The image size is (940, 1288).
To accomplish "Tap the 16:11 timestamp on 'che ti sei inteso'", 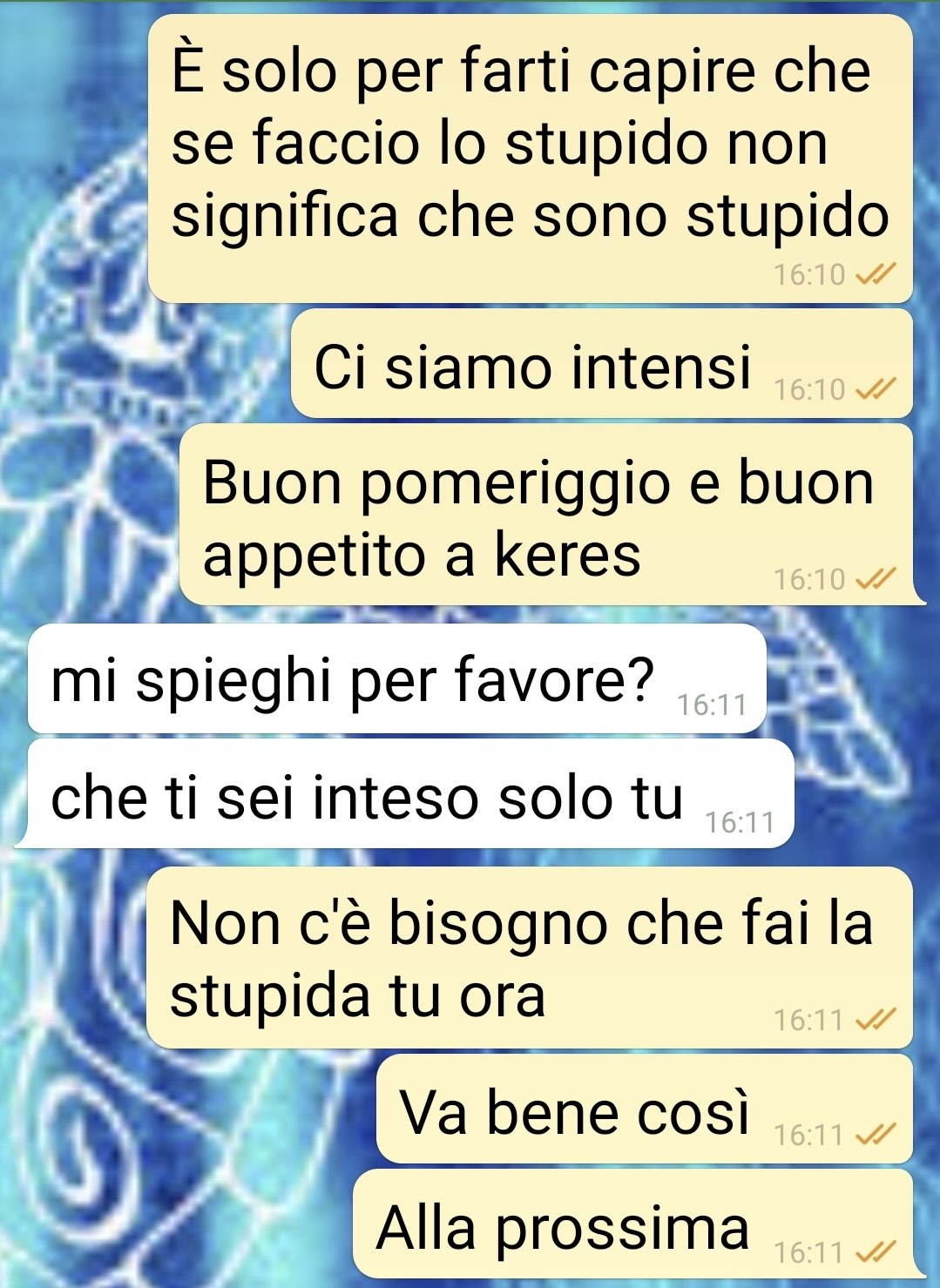I will click(x=740, y=822).
